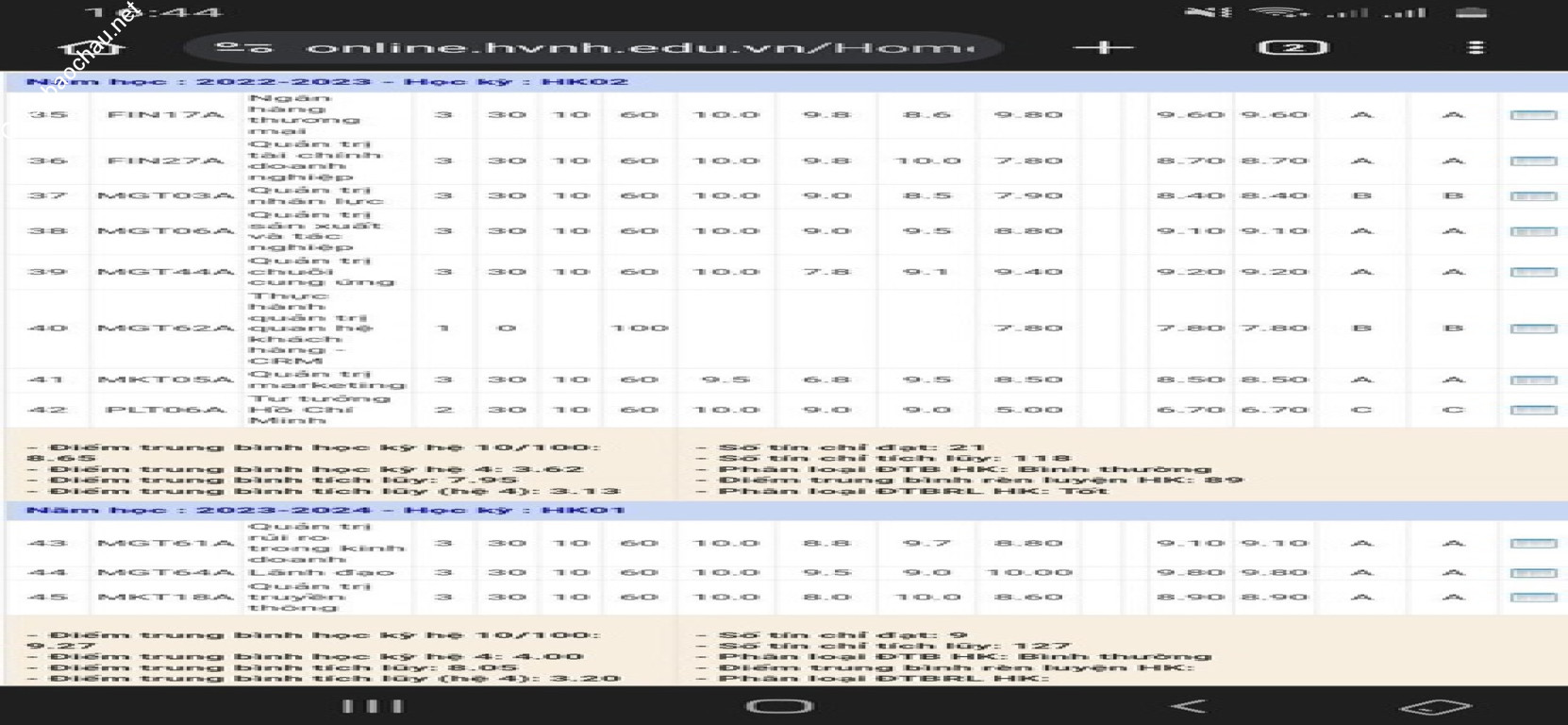Open details button for row 36 FIN27A
The height and width of the screenshot is (725, 1568).
tap(1533, 161)
